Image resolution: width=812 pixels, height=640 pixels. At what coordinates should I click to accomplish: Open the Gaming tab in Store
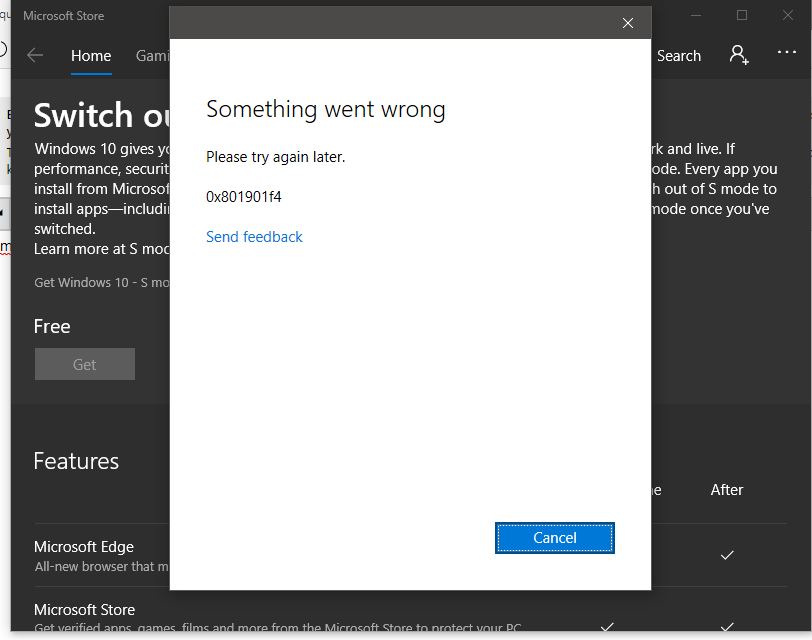click(152, 56)
